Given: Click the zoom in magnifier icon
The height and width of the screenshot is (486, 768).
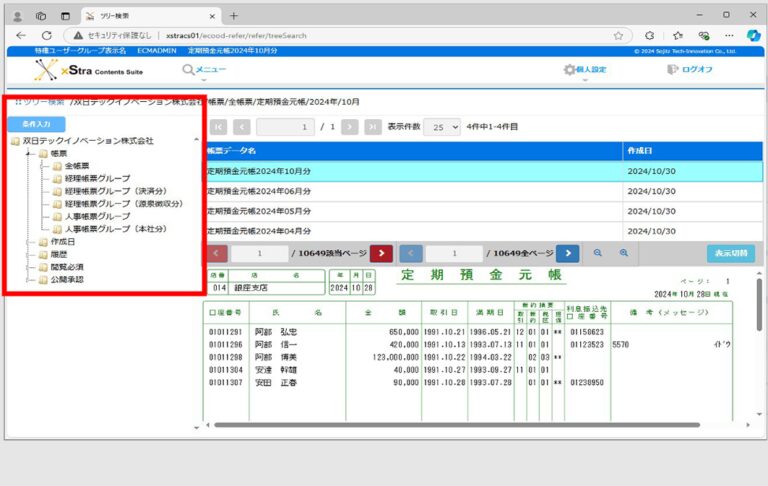Looking at the screenshot, I should click(x=623, y=253).
